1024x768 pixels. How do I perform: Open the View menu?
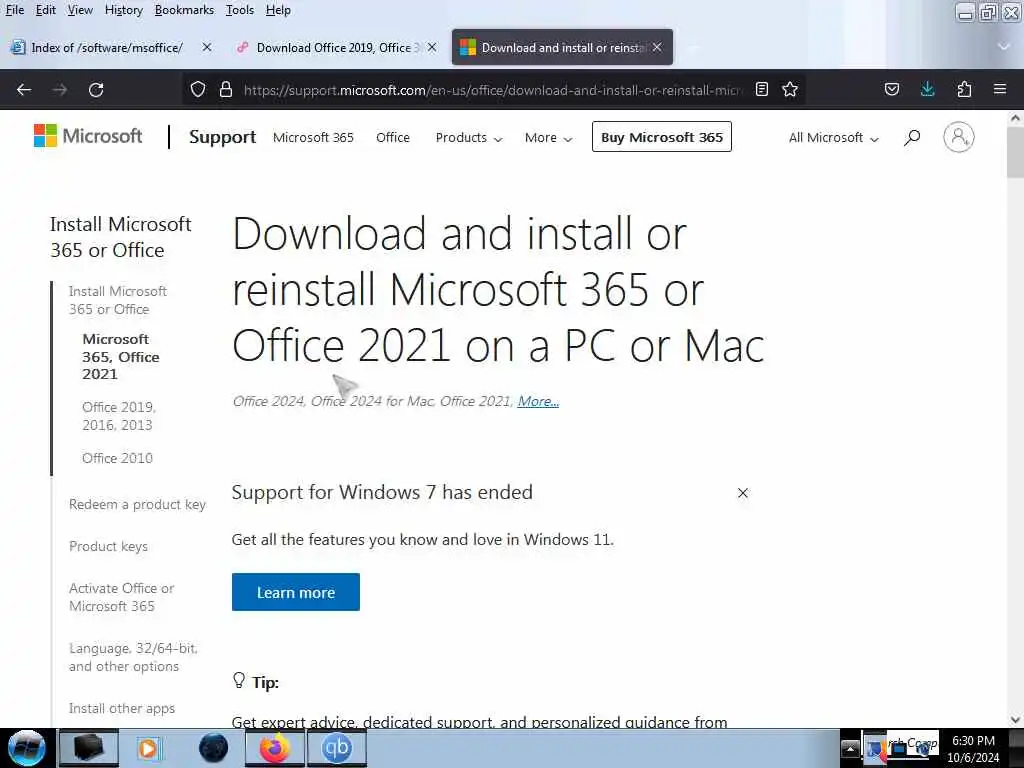click(x=80, y=10)
